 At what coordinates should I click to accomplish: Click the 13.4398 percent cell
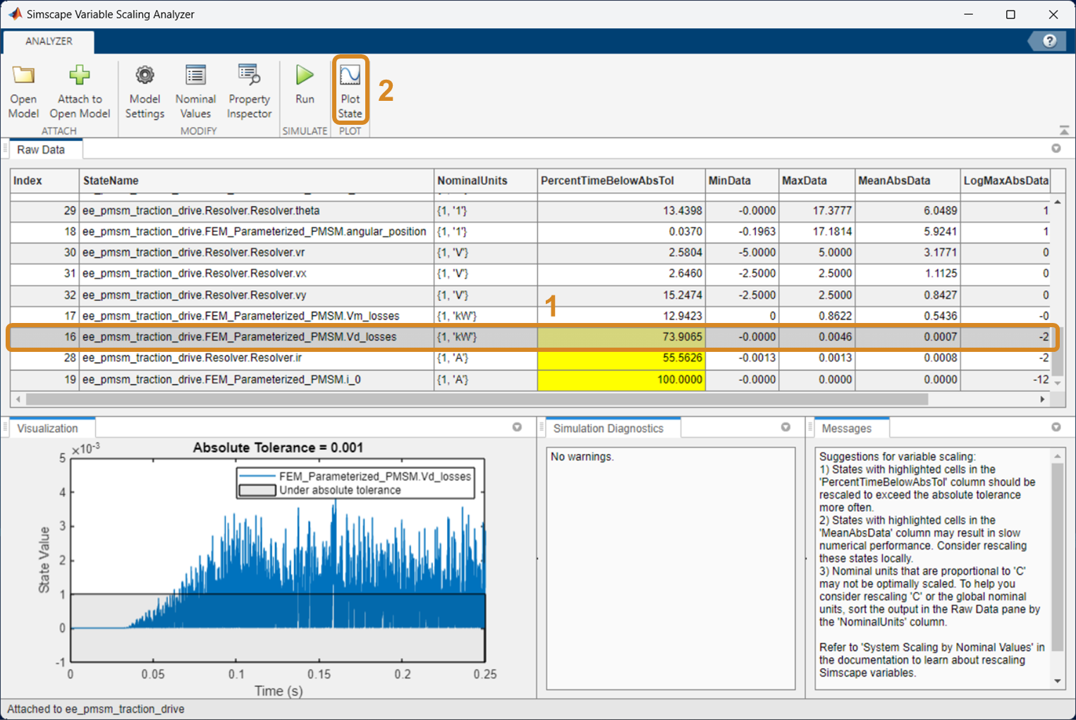tap(621, 211)
